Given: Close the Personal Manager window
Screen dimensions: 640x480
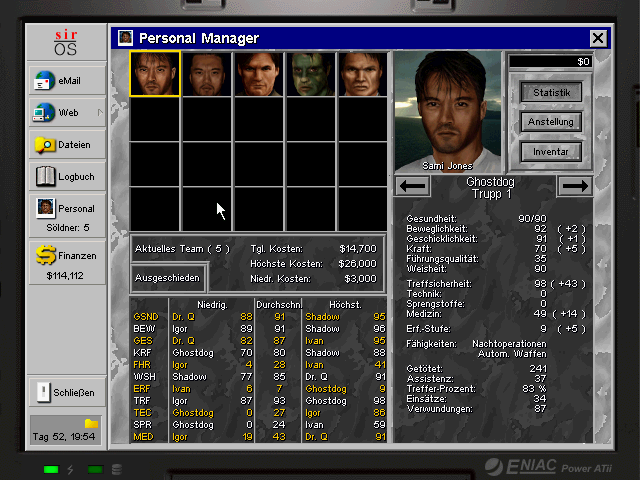Looking at the screenshot, I should click(598, 38).
